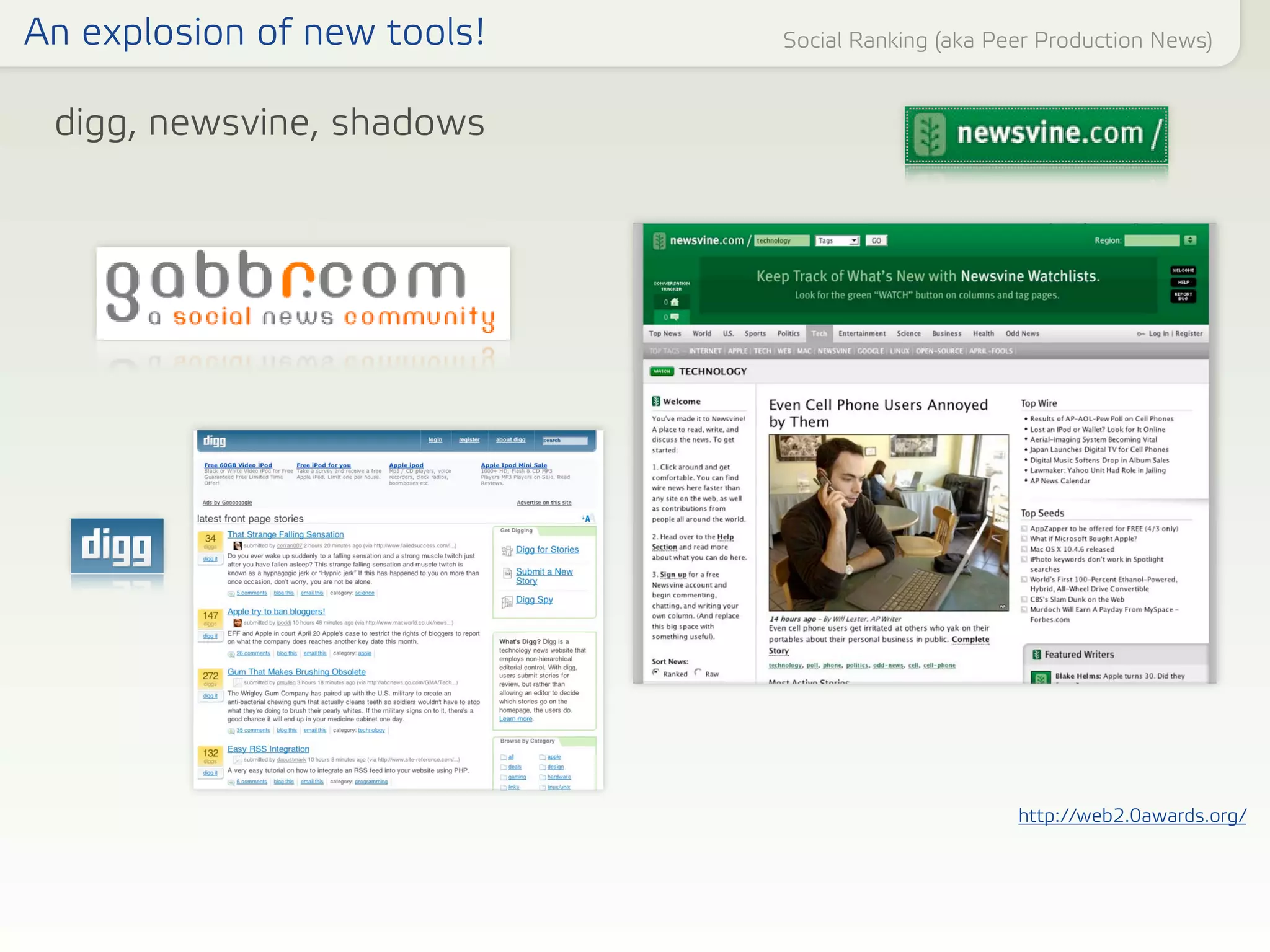Click the Region input field
Image resolution: width=1270 pixels, height=952 pixels.
[x=1152, y=240]
